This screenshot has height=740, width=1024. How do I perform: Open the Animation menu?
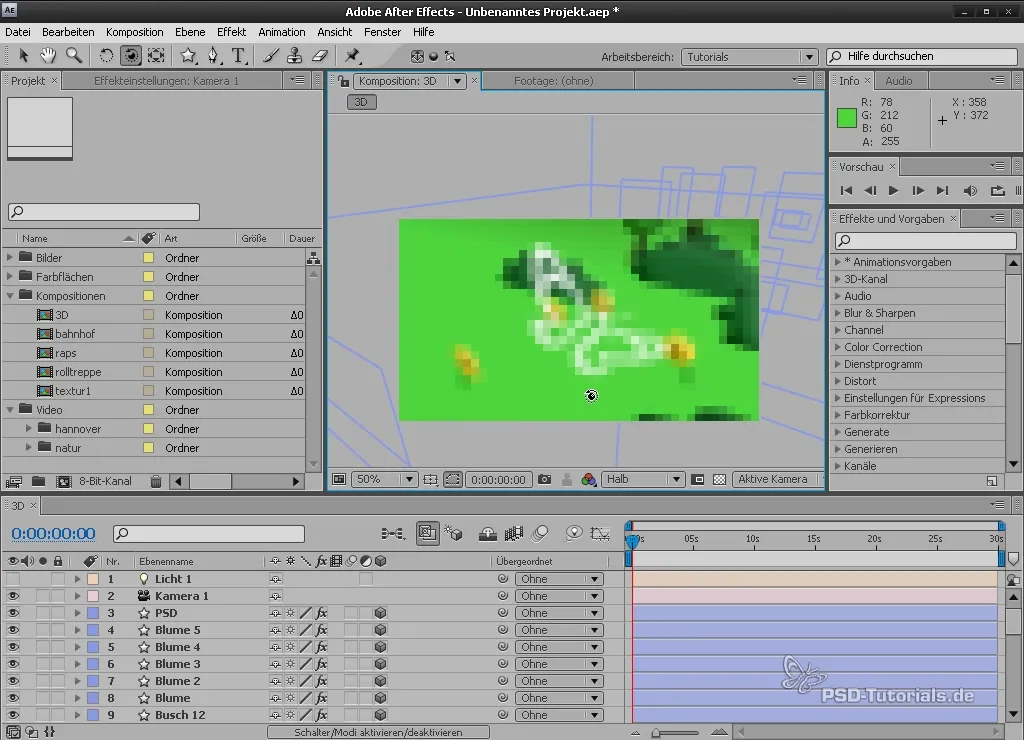click(x=281, y=32)
